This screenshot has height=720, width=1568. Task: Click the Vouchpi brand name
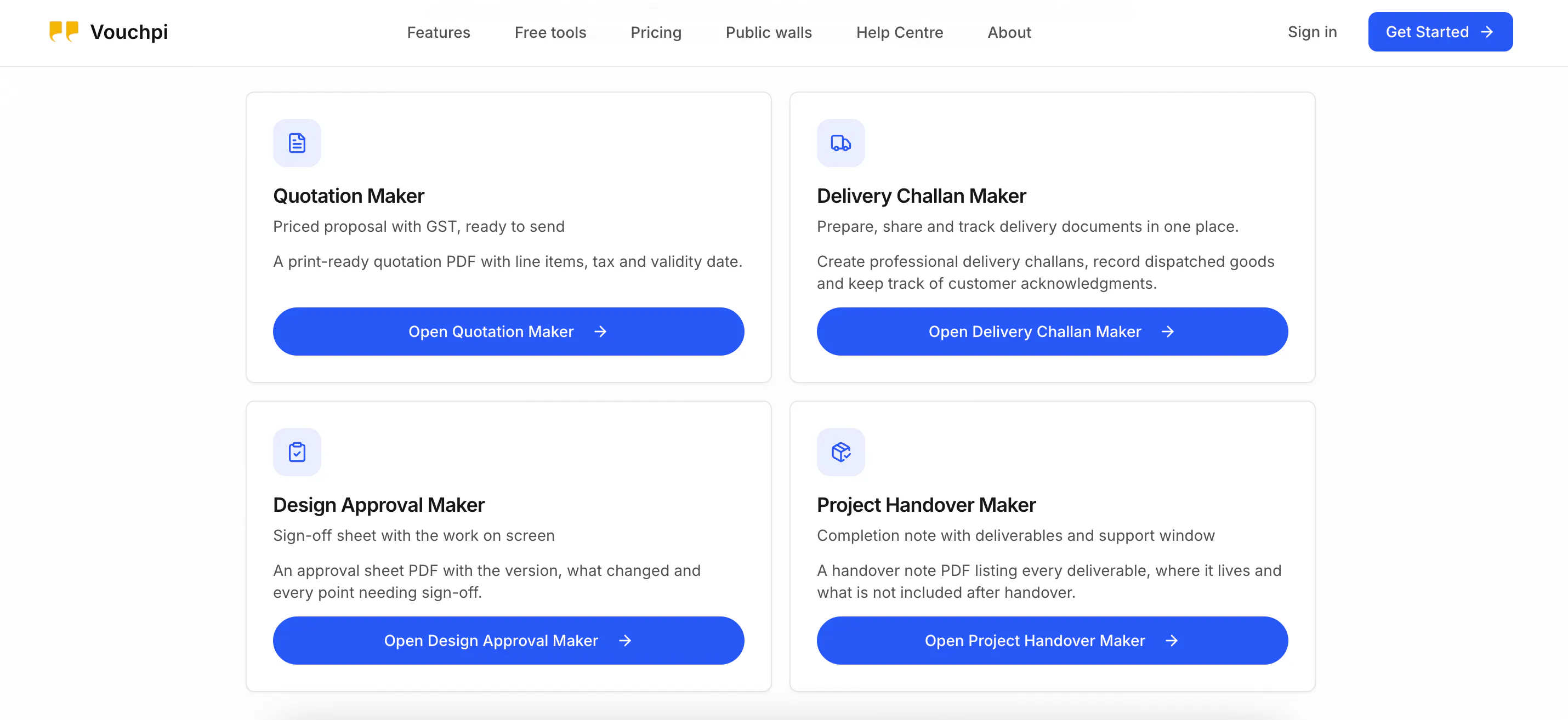click(128, 32)
